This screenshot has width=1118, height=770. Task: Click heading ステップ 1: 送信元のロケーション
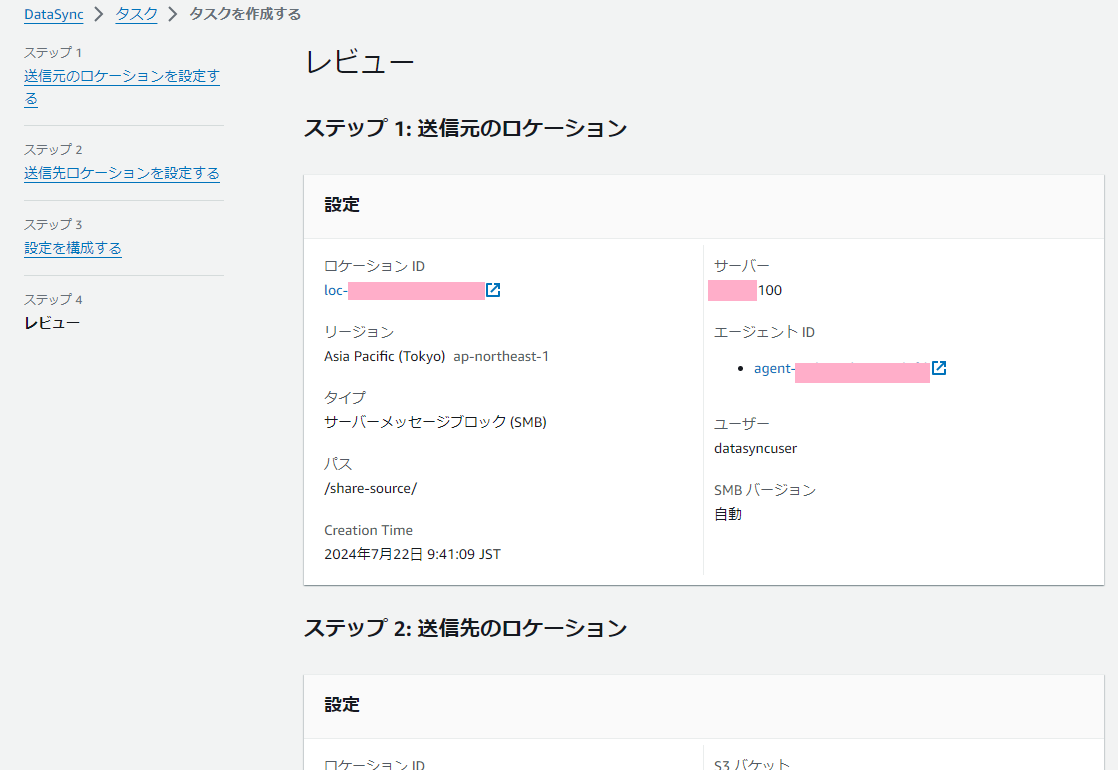click(466, 128)
